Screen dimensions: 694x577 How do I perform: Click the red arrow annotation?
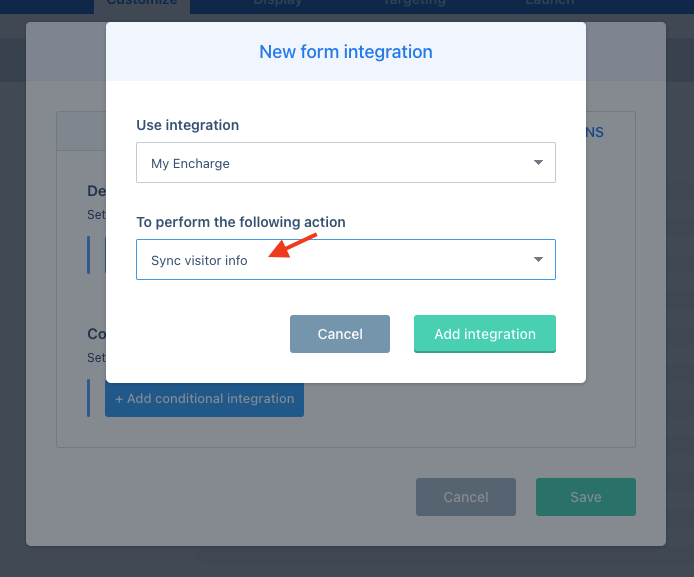click(292, 246)
